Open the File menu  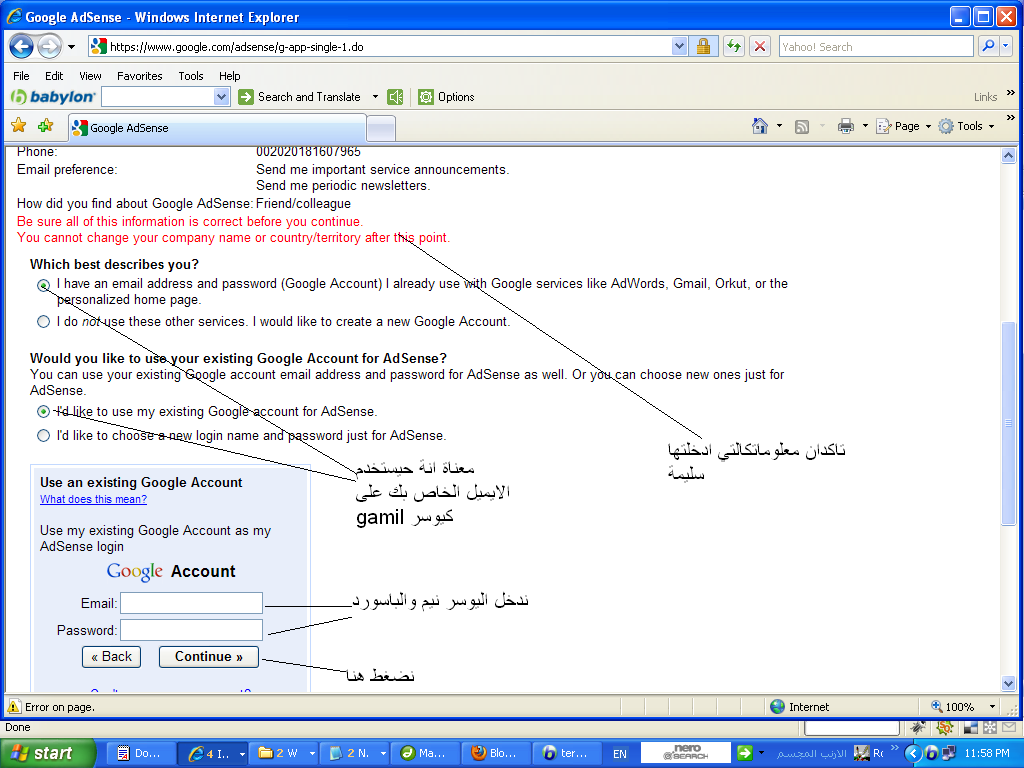(21, 76)
